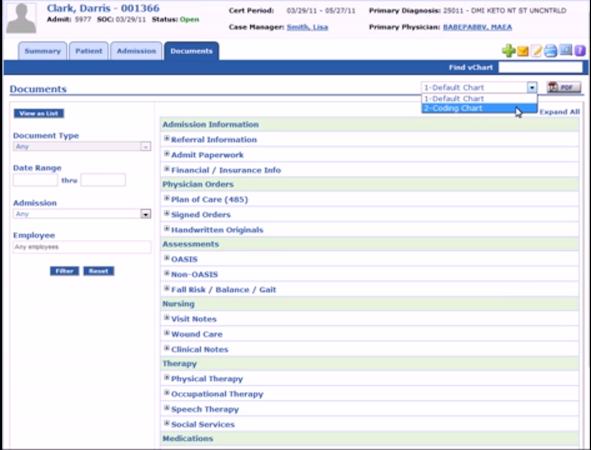
Task: Click the green plus add icon
Action: (x=508, y=51)
